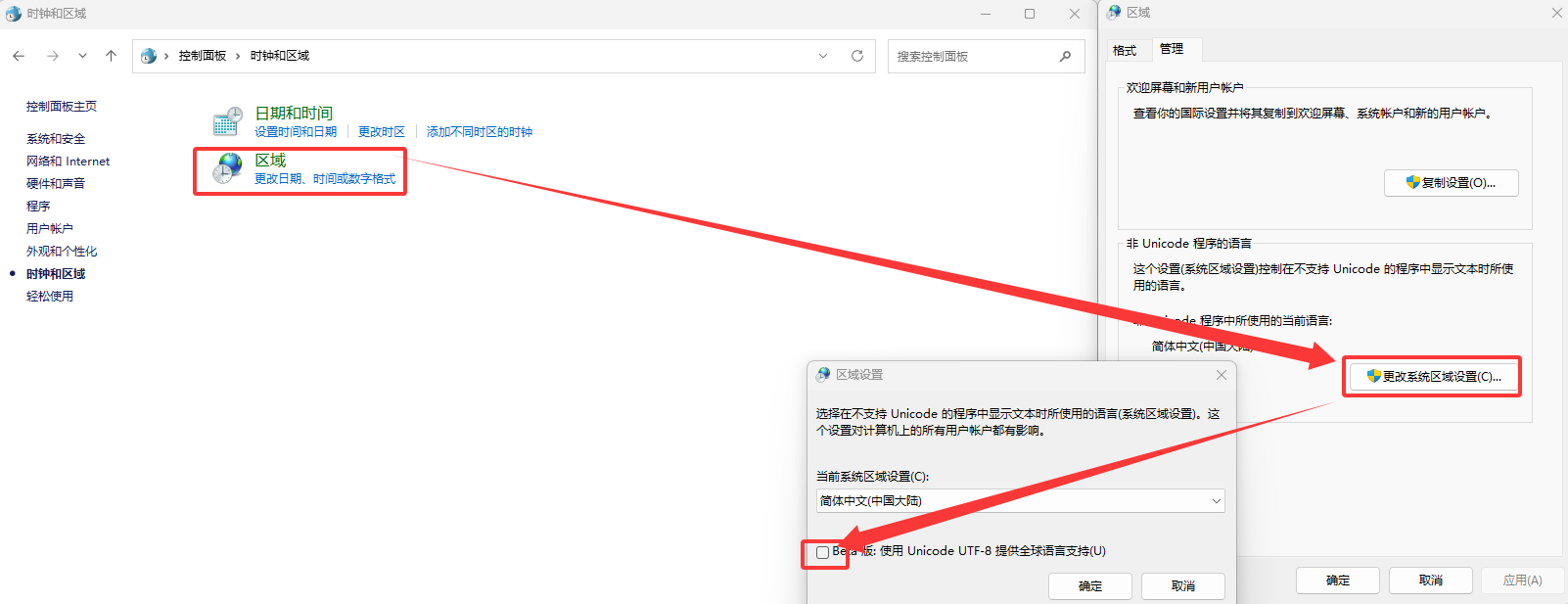Enable Beta Unicode UTF-8 checkbox
The height and width of the screenshot is (604, 1568).
823,552
